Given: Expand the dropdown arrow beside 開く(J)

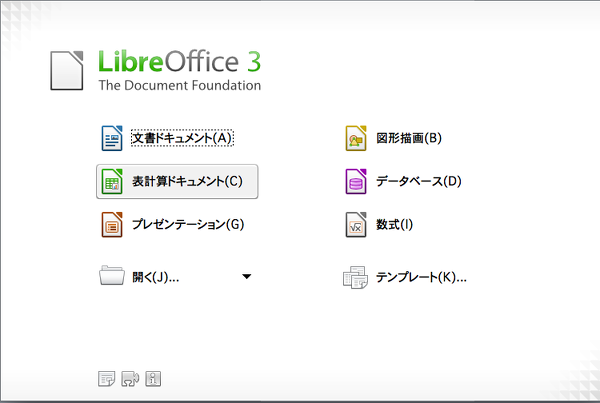Looking at the screenshot, I should coord(247,277).
